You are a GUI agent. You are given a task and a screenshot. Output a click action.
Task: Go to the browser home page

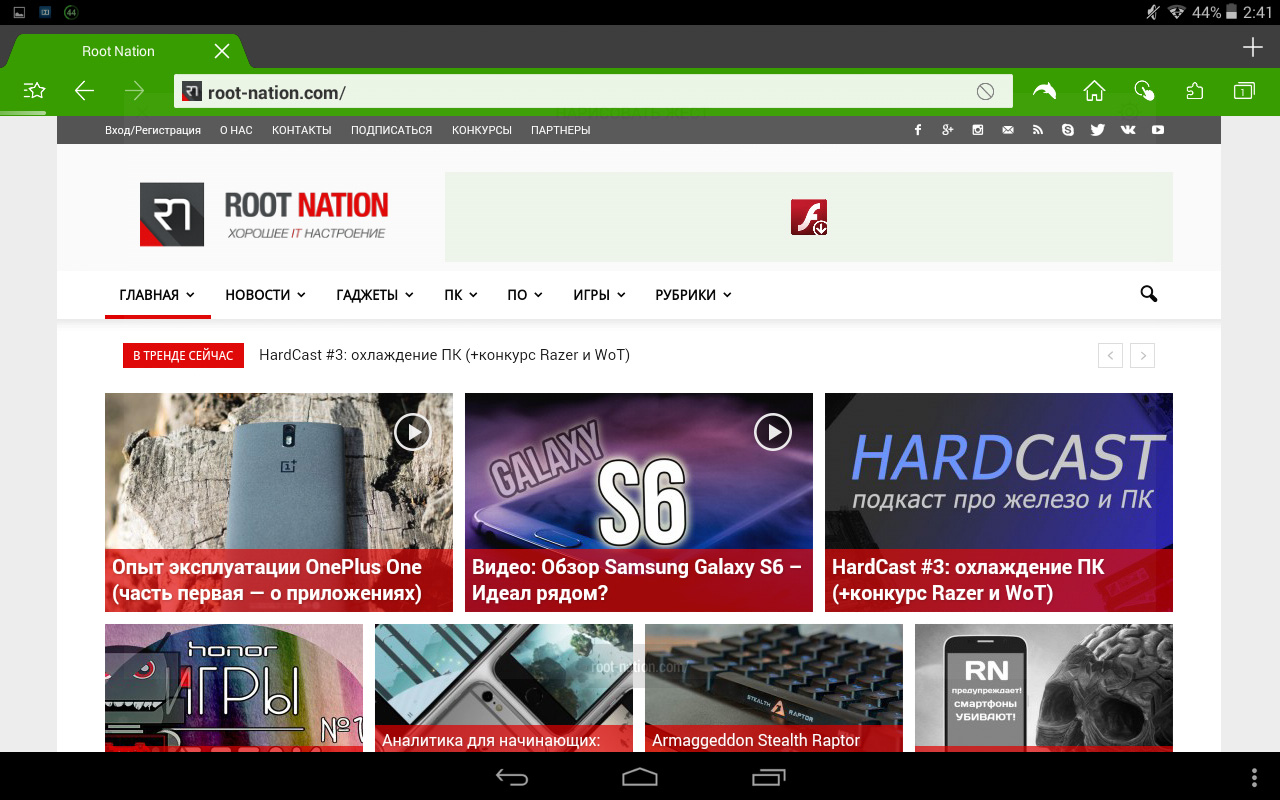click(1094, 91)
